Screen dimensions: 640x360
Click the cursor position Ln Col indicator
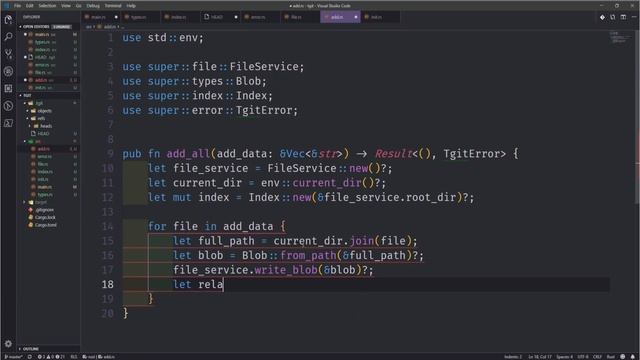click(x=540, y=357)
